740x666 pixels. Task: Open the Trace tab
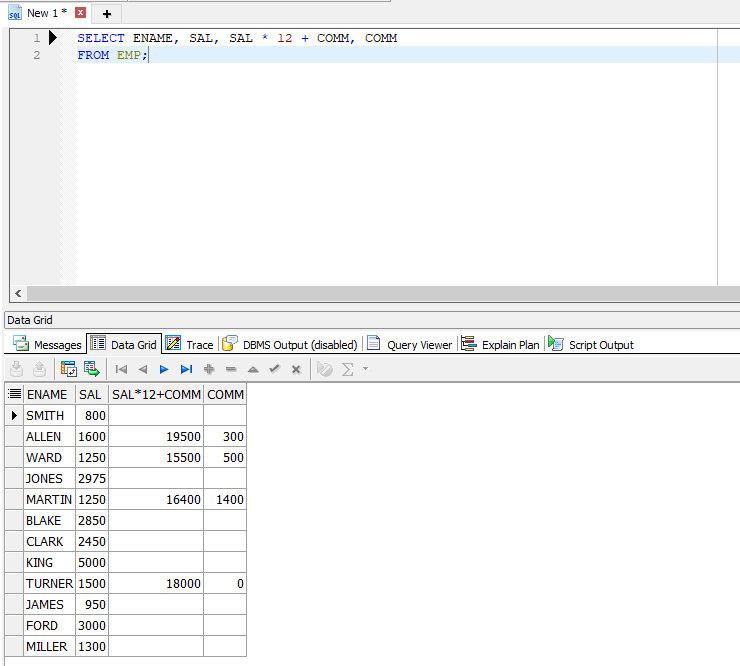click(x=189, y=345)
